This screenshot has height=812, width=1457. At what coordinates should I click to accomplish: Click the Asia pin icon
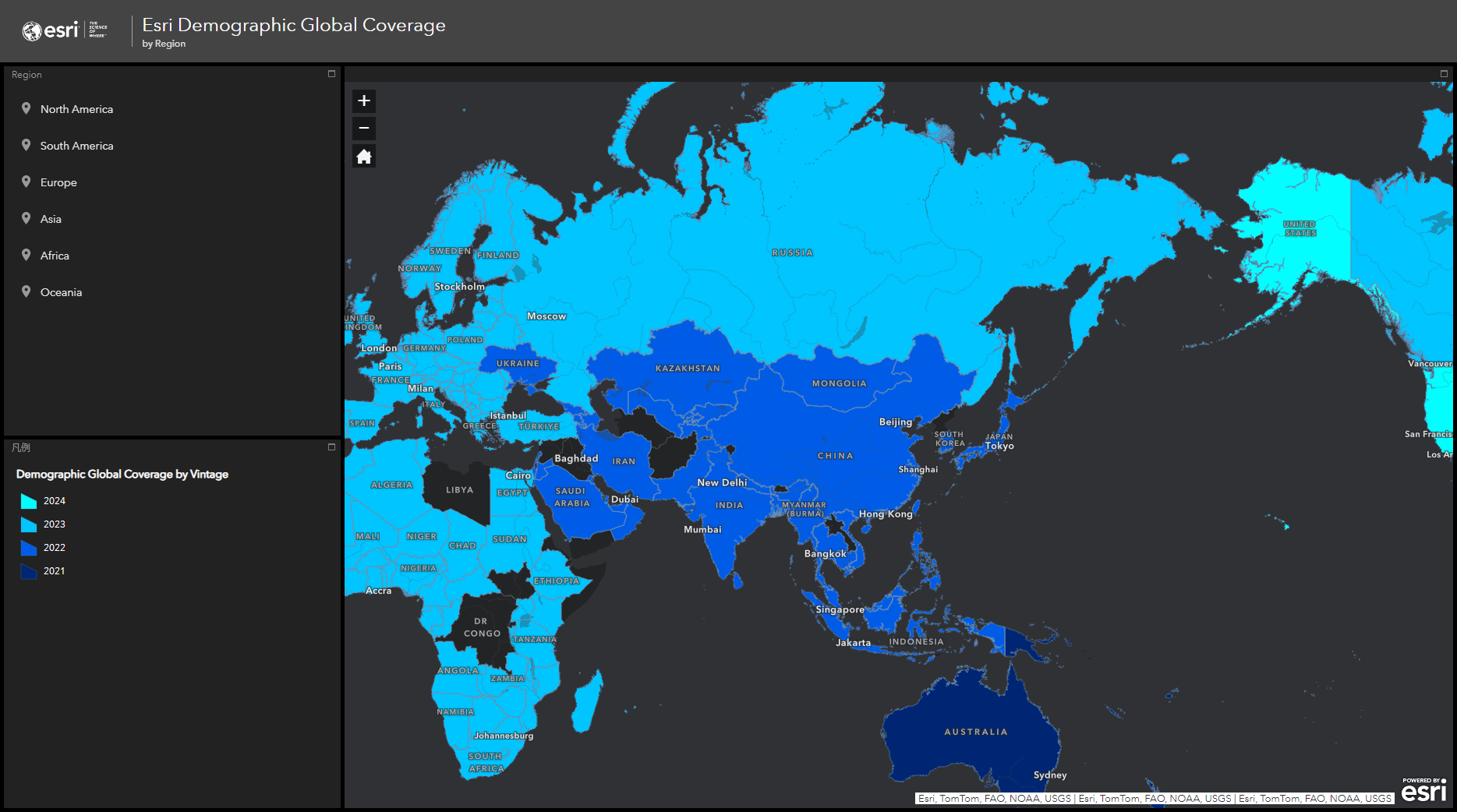26,218
